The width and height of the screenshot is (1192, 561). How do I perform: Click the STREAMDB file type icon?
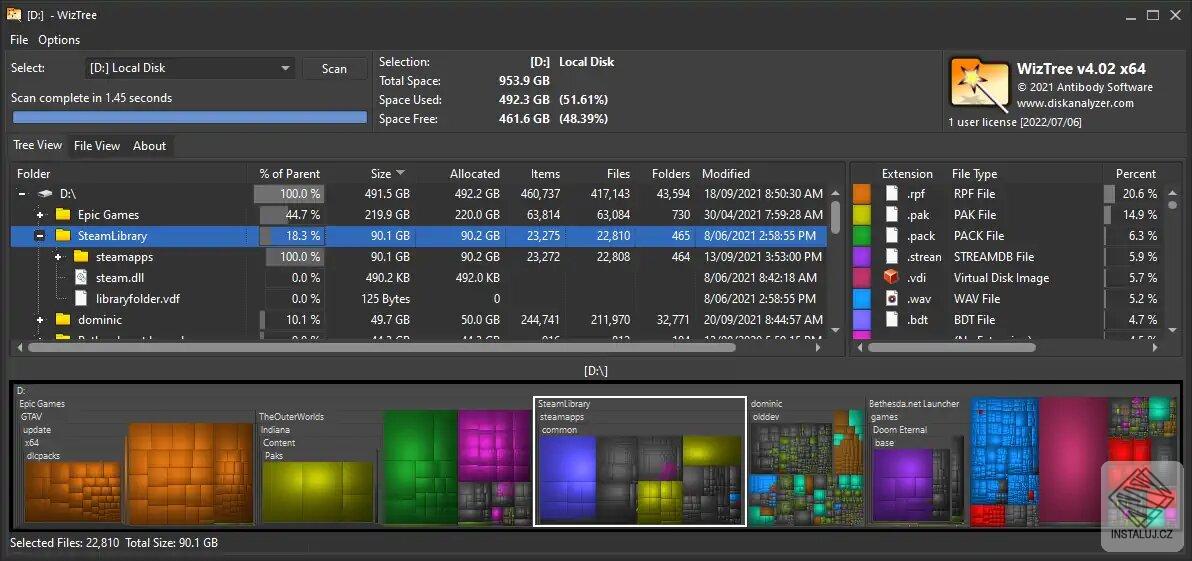click(891, 257)
